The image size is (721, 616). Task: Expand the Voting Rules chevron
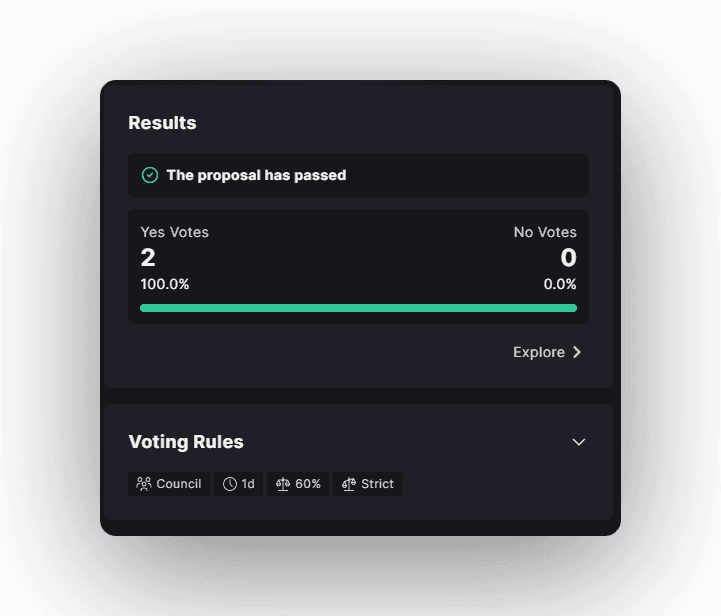[578, 442]
